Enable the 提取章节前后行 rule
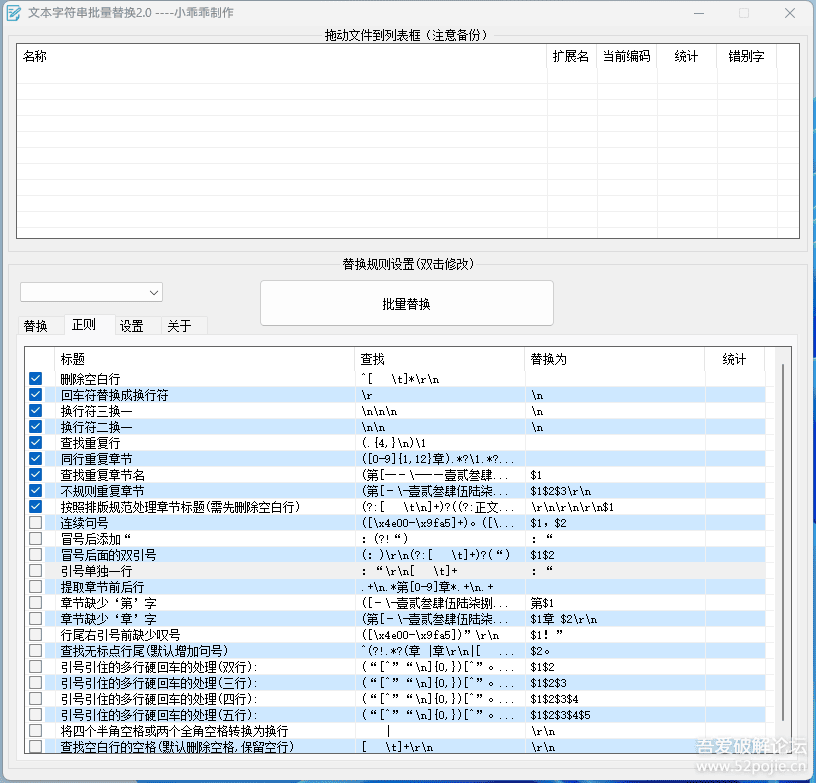The image size is (816, 783). pos(36,586)
